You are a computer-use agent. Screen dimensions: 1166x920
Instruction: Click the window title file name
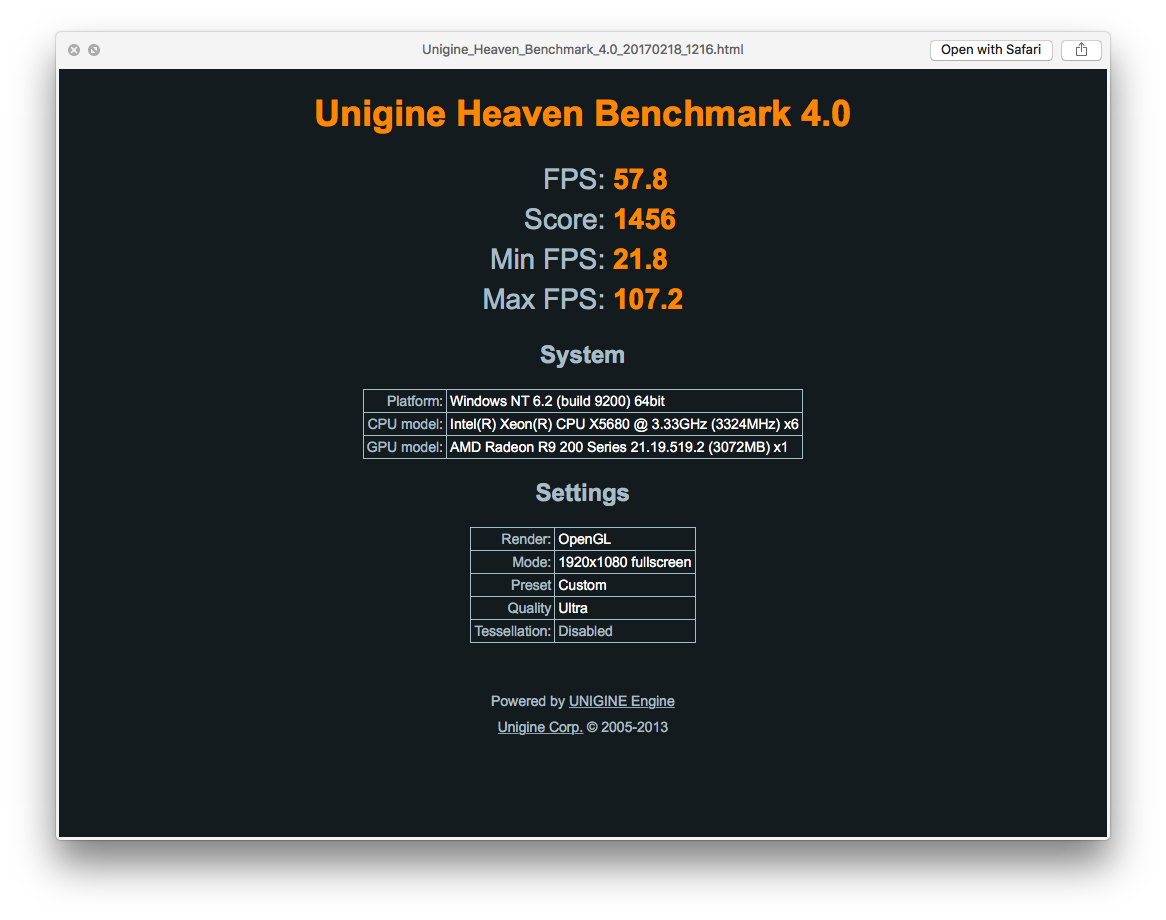coord(582,50)
